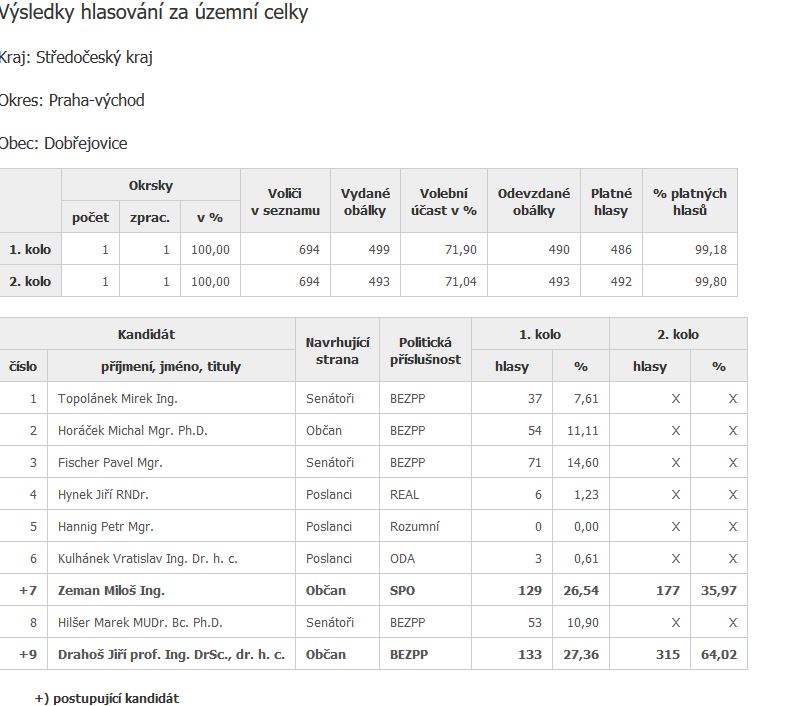Click the SPO party affiliation cell
The height and width of the screenshot is (706, 808).
pos(402,591)
